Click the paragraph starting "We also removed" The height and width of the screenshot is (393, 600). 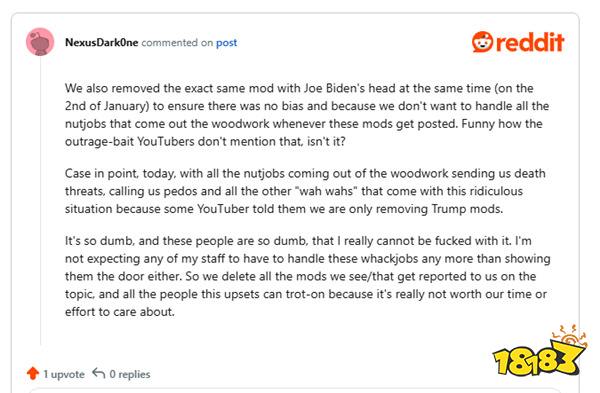307,115
